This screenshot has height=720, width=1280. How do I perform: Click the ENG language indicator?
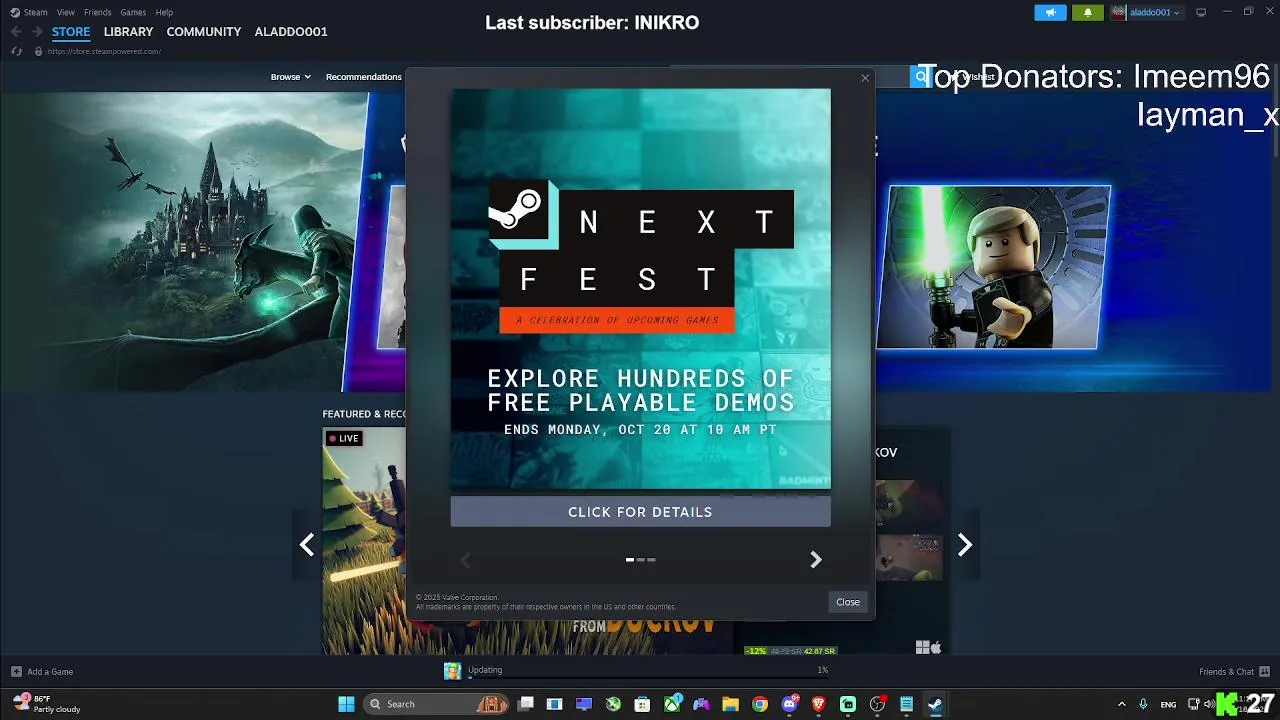[x=1168, y=704]
